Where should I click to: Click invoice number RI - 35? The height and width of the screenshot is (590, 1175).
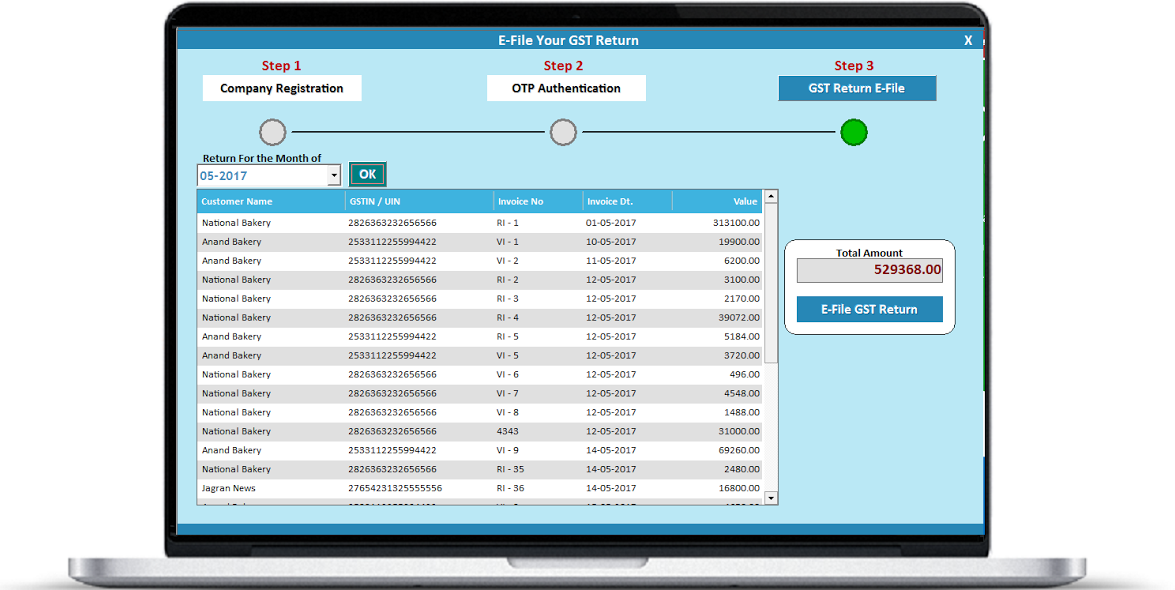[510, 469]
